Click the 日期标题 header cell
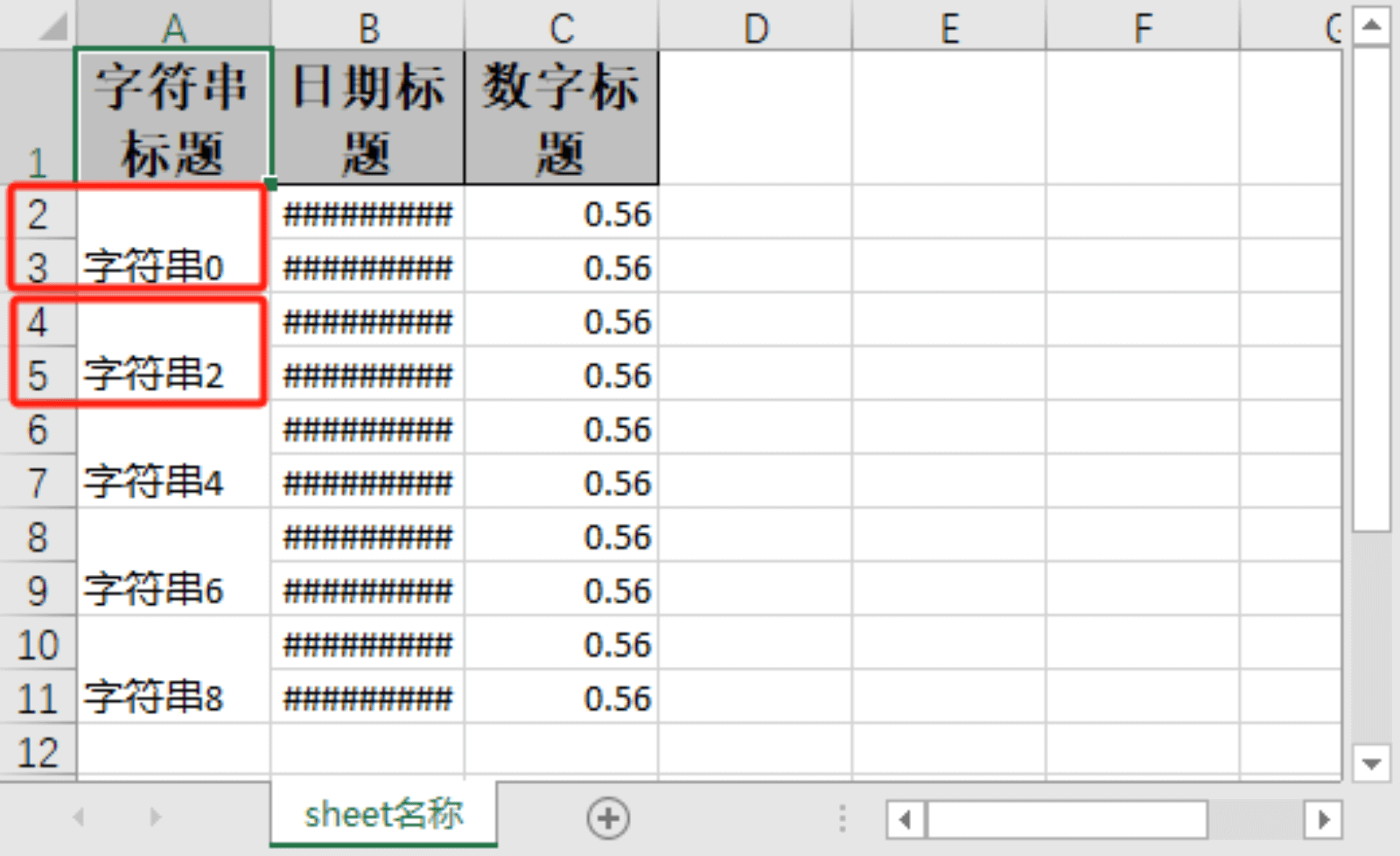Image resolution: width=1400 pixels, height=856 pixels. [x=367, y=118]
